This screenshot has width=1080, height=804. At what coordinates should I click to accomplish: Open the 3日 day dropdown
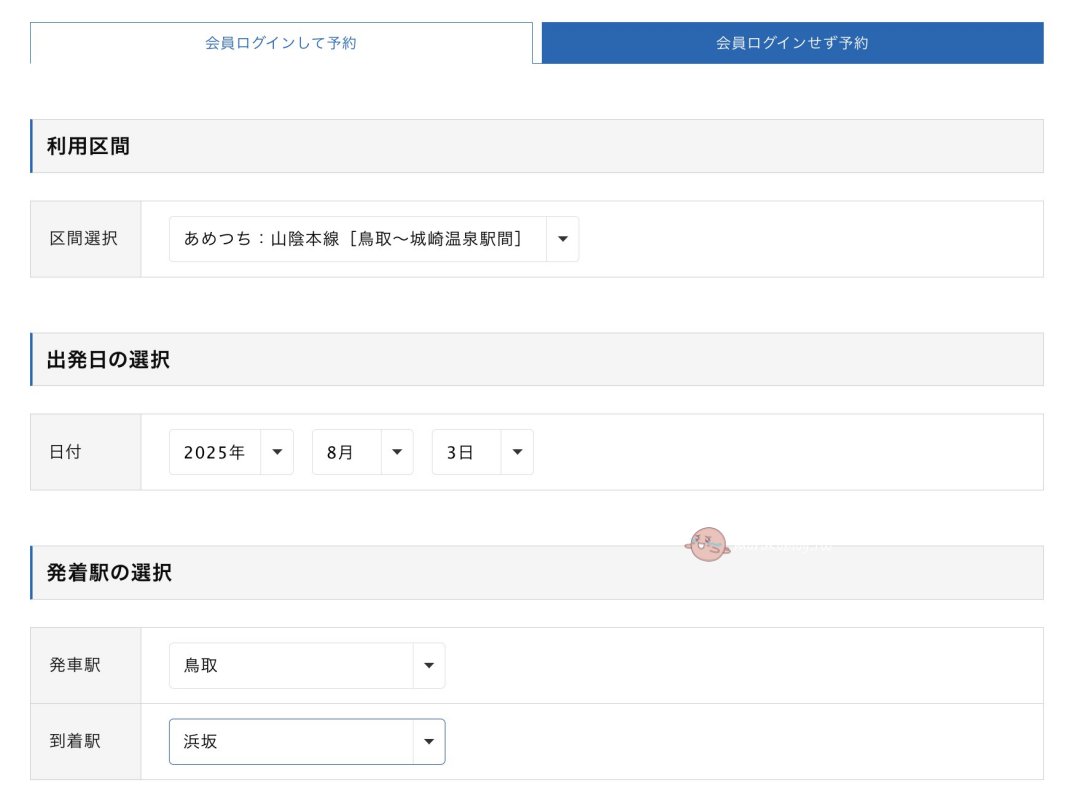pos(483,452)
